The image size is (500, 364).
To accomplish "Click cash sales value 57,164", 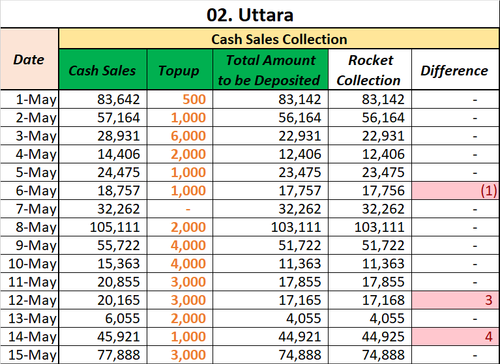I will pyautogui.click(x=103, y=118).
